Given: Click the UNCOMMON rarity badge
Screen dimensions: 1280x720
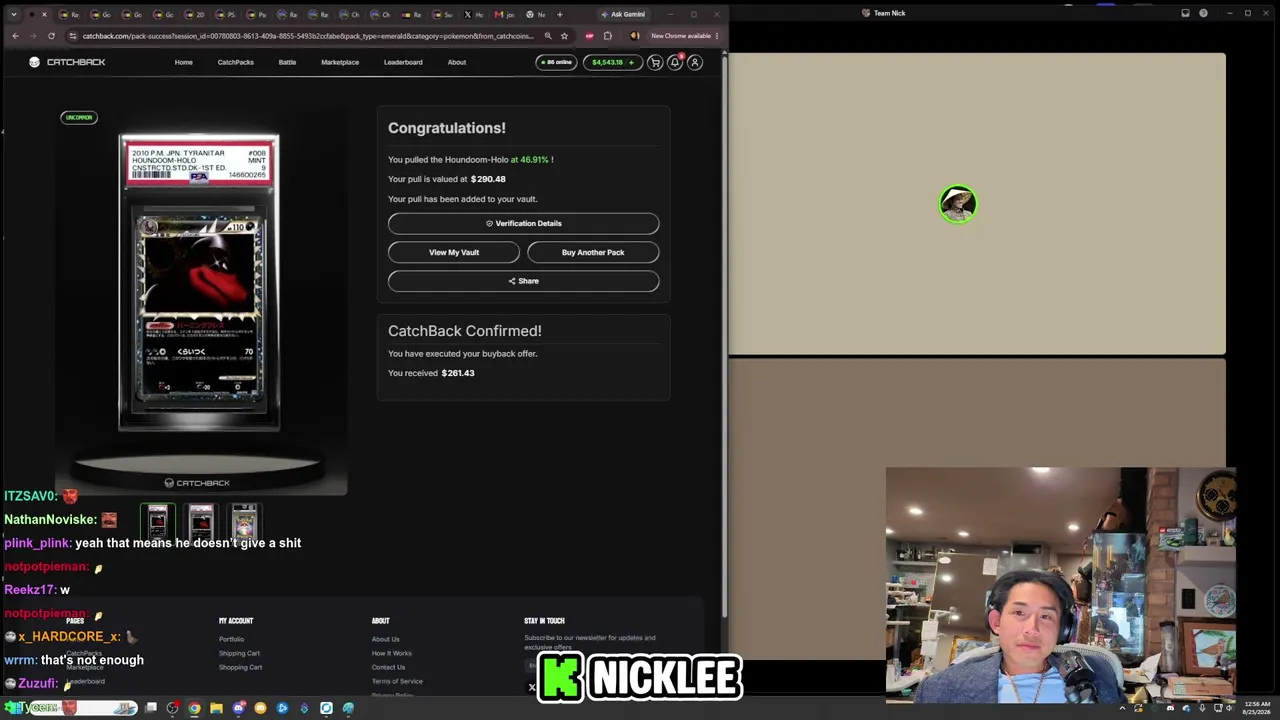Looking at the screenshot, I should pyautogui.click(x=79, y=118).
